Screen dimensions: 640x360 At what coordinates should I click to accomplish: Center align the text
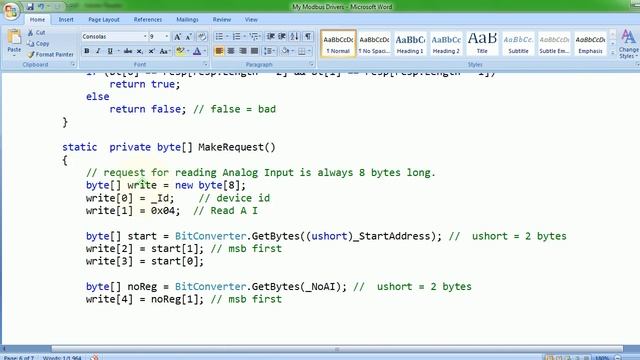pos(231,51)
